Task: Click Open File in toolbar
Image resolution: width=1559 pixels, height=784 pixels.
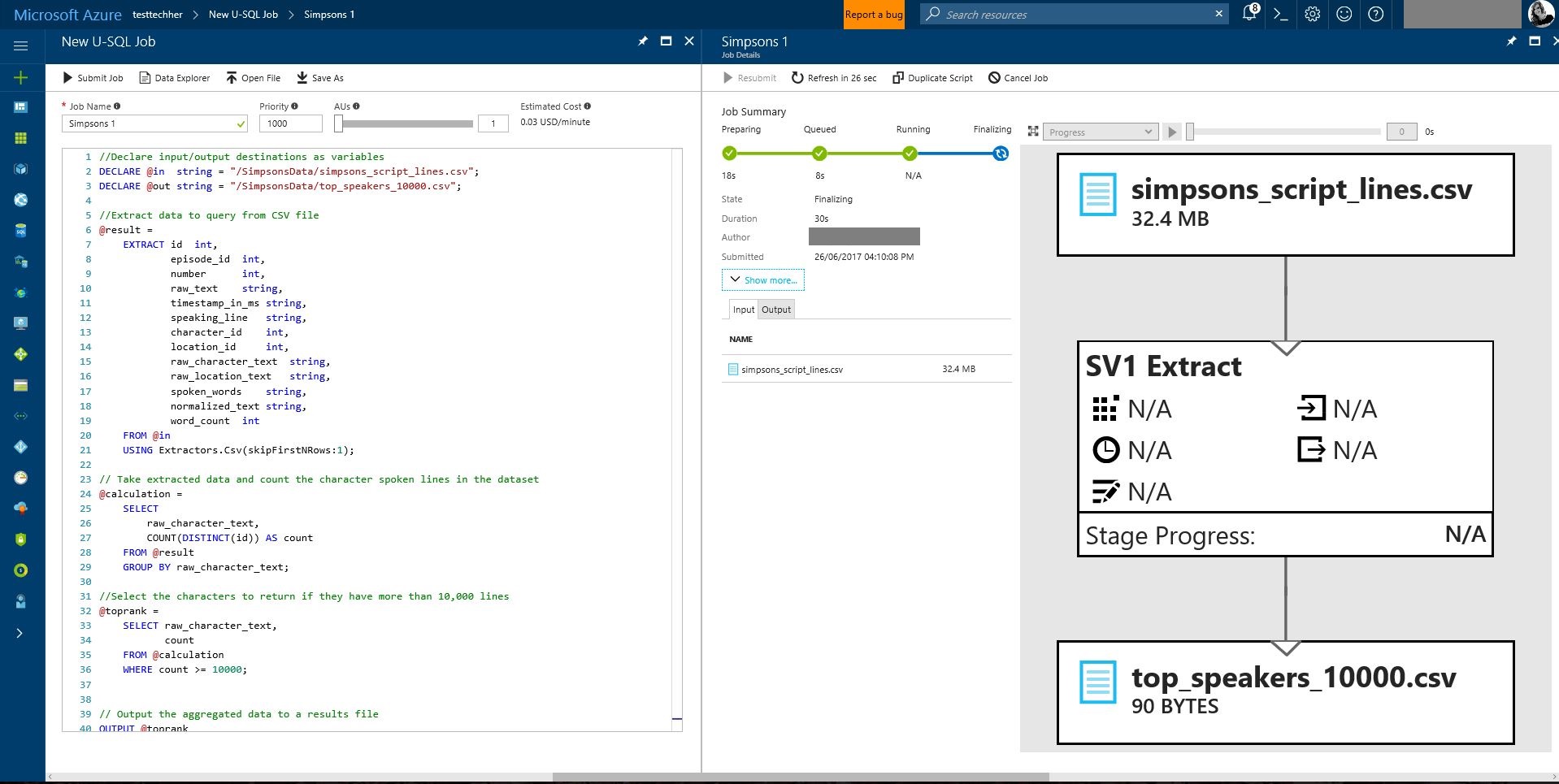Action: pyautogui.click(x=253, y=78)
